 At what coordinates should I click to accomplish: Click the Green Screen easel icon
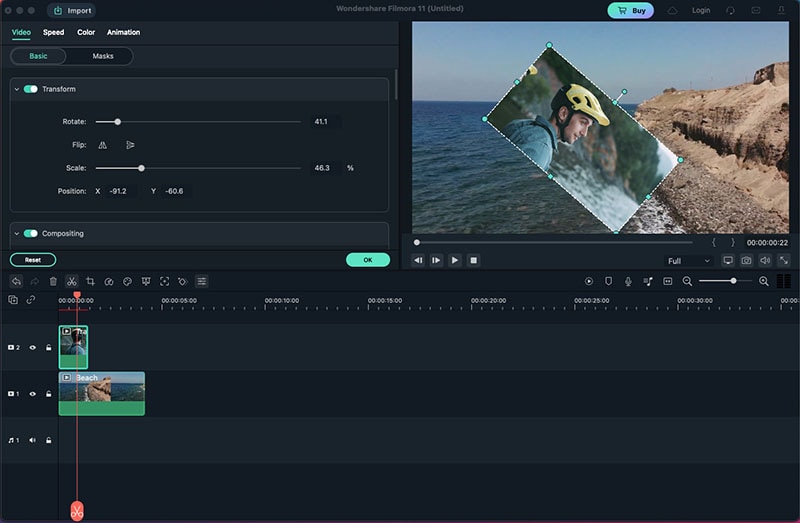coord(146,281)
